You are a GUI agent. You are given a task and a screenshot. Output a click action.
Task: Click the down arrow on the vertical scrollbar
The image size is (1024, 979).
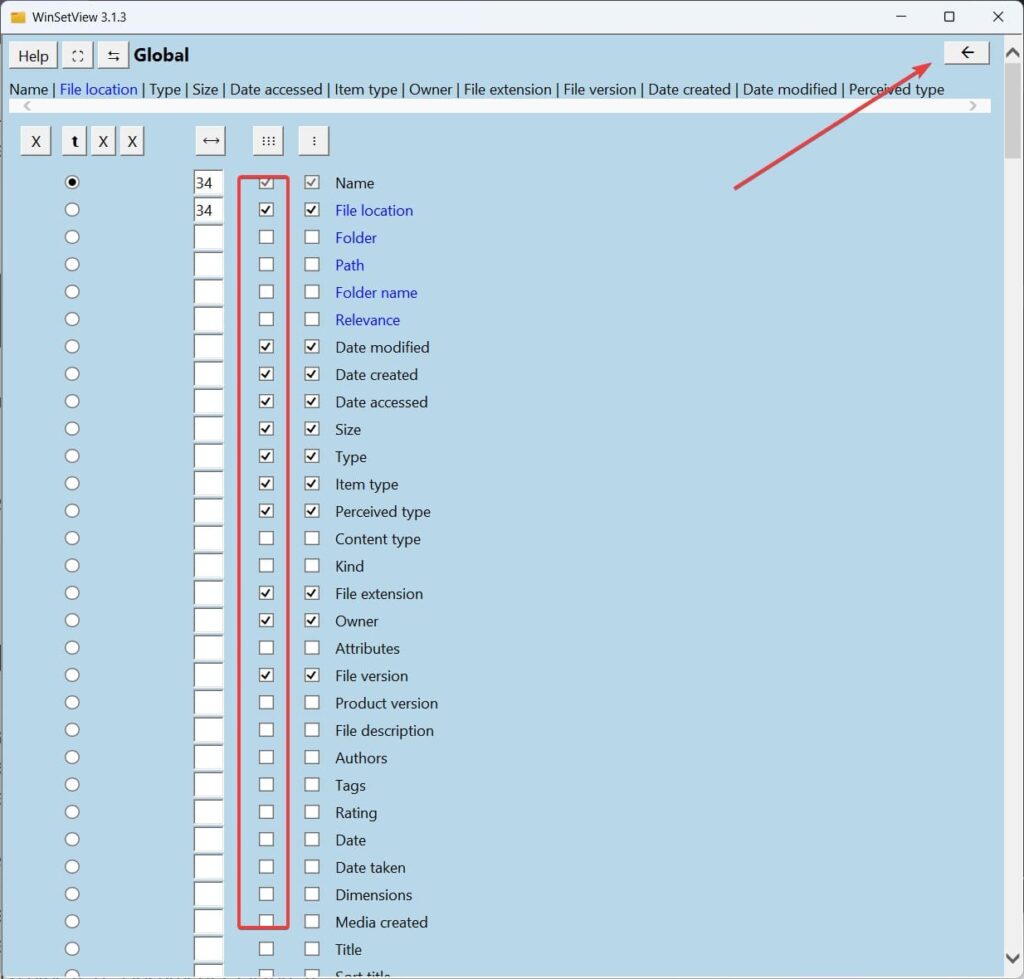(x=1013, y=956)
